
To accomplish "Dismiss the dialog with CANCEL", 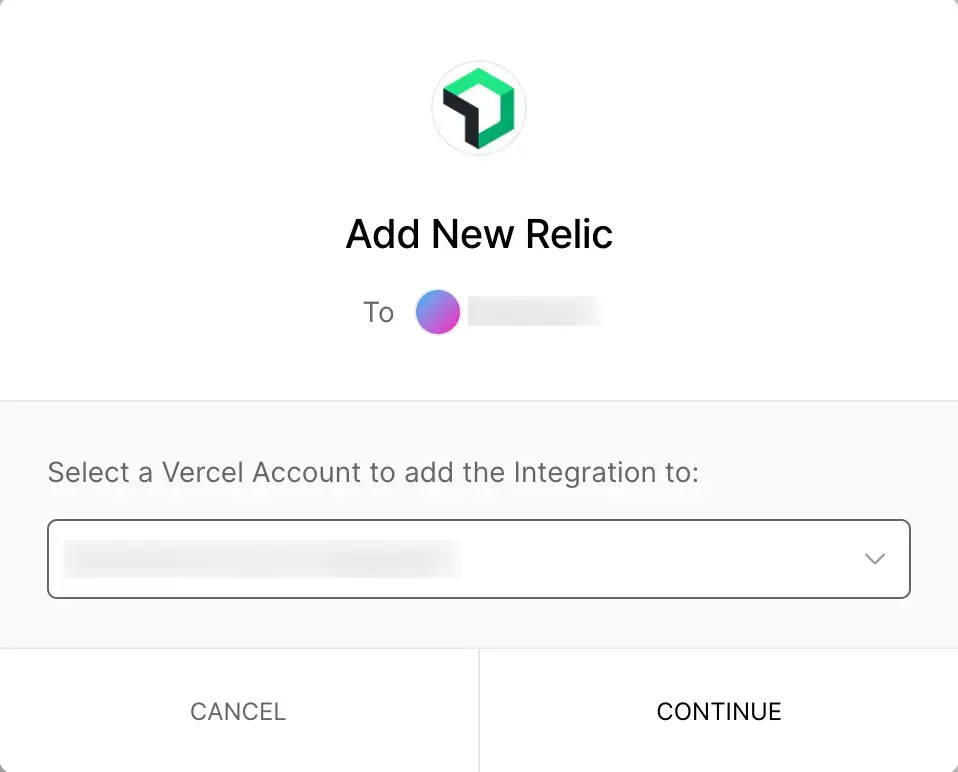I will click(238, 711).
